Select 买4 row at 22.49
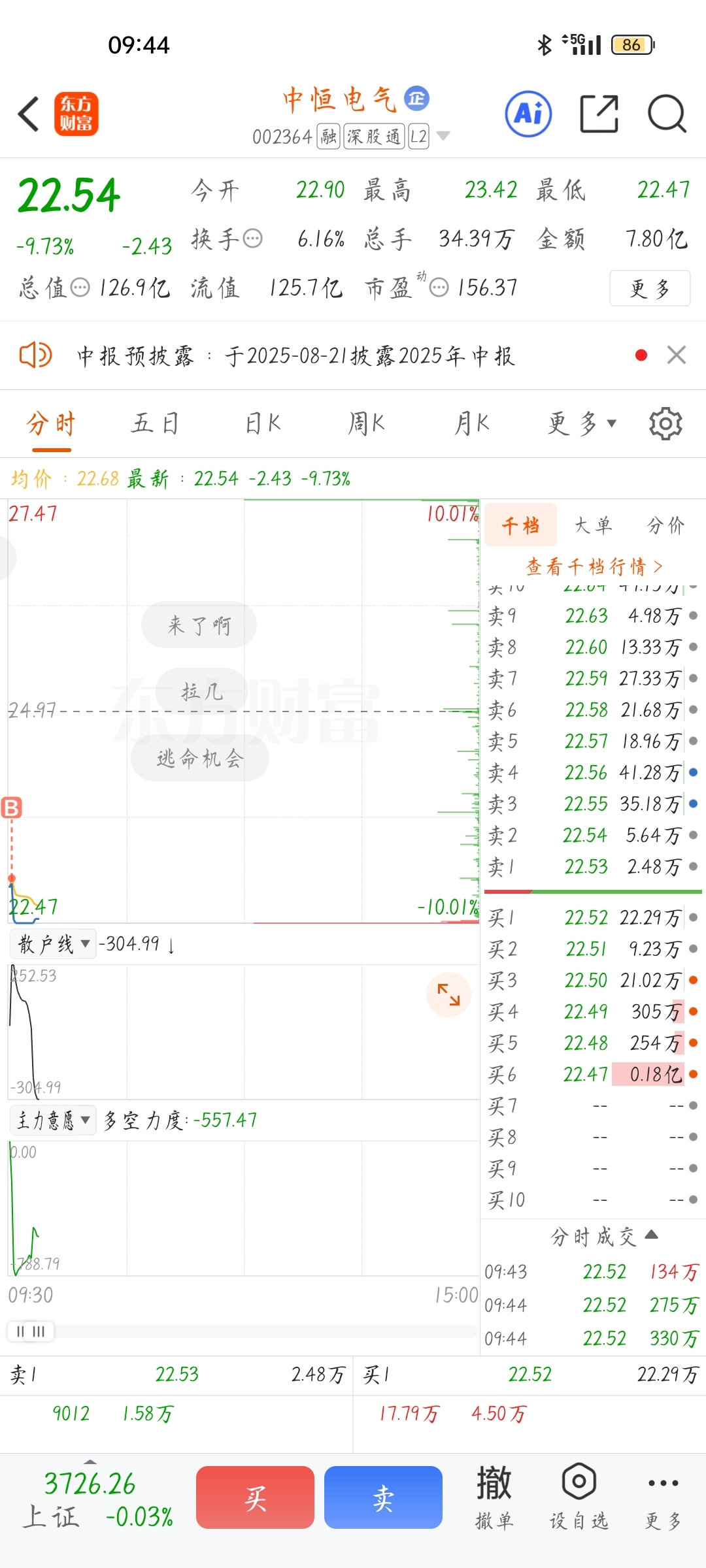This screenshot has width=706, height=1568. point(593,1011)
